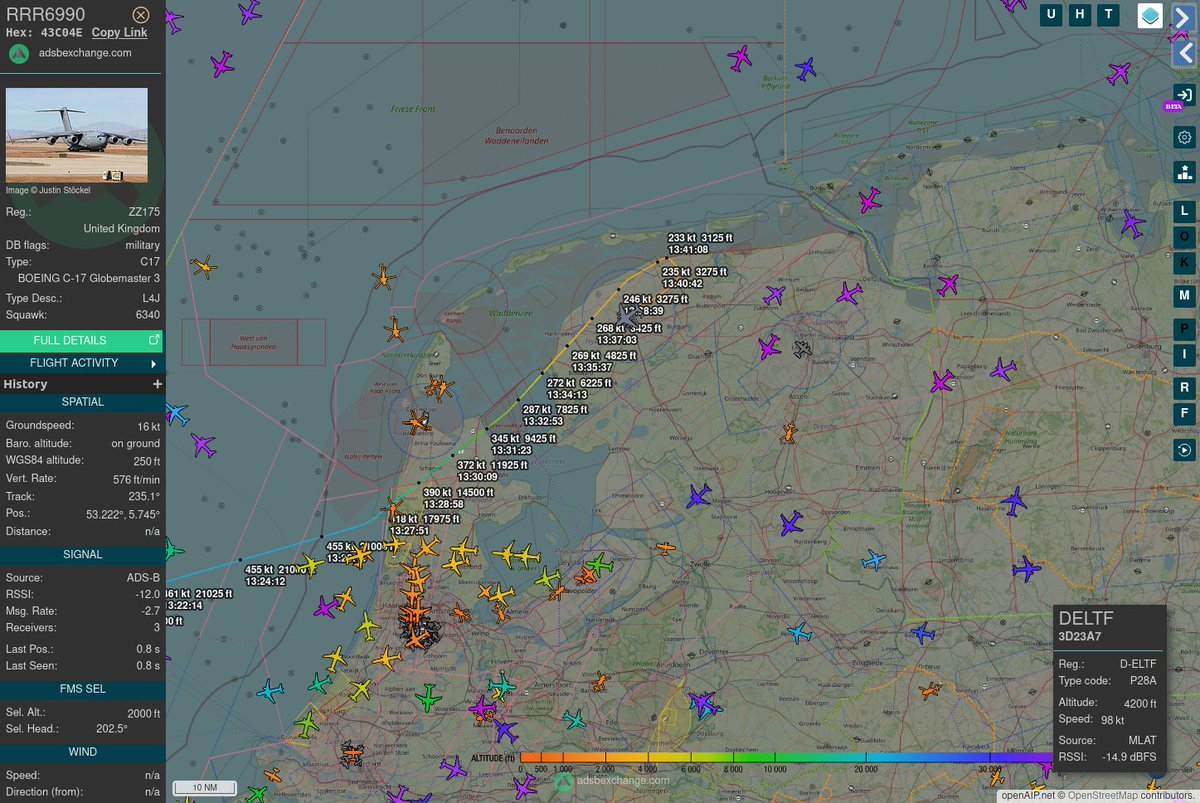Image resolution: width=1200 pixels, height=803 pixels.
Task: Toggle the U option in the top toolbar
Action: [x=1051, y=15]
